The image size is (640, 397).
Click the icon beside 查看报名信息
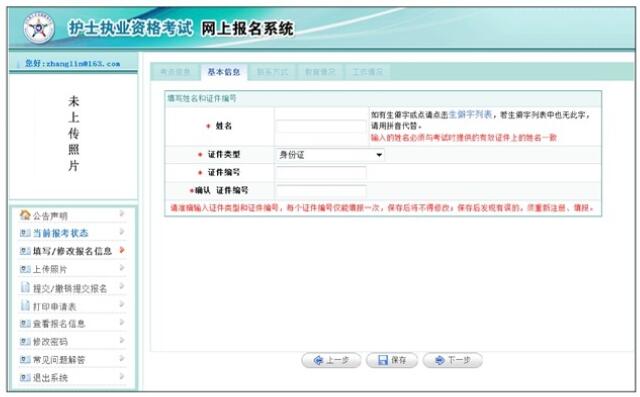[x=25, y=324]
